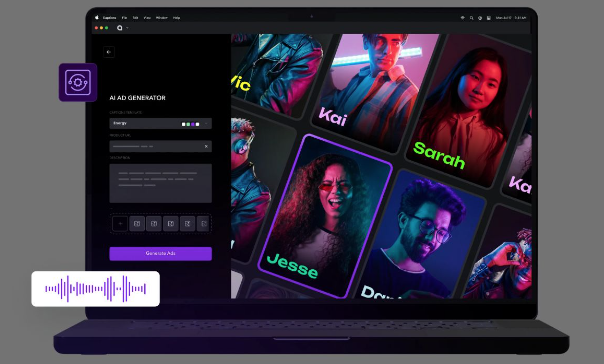604x364 pixels.
Task: Open the Edit menu
Action: tap(135, 18)
